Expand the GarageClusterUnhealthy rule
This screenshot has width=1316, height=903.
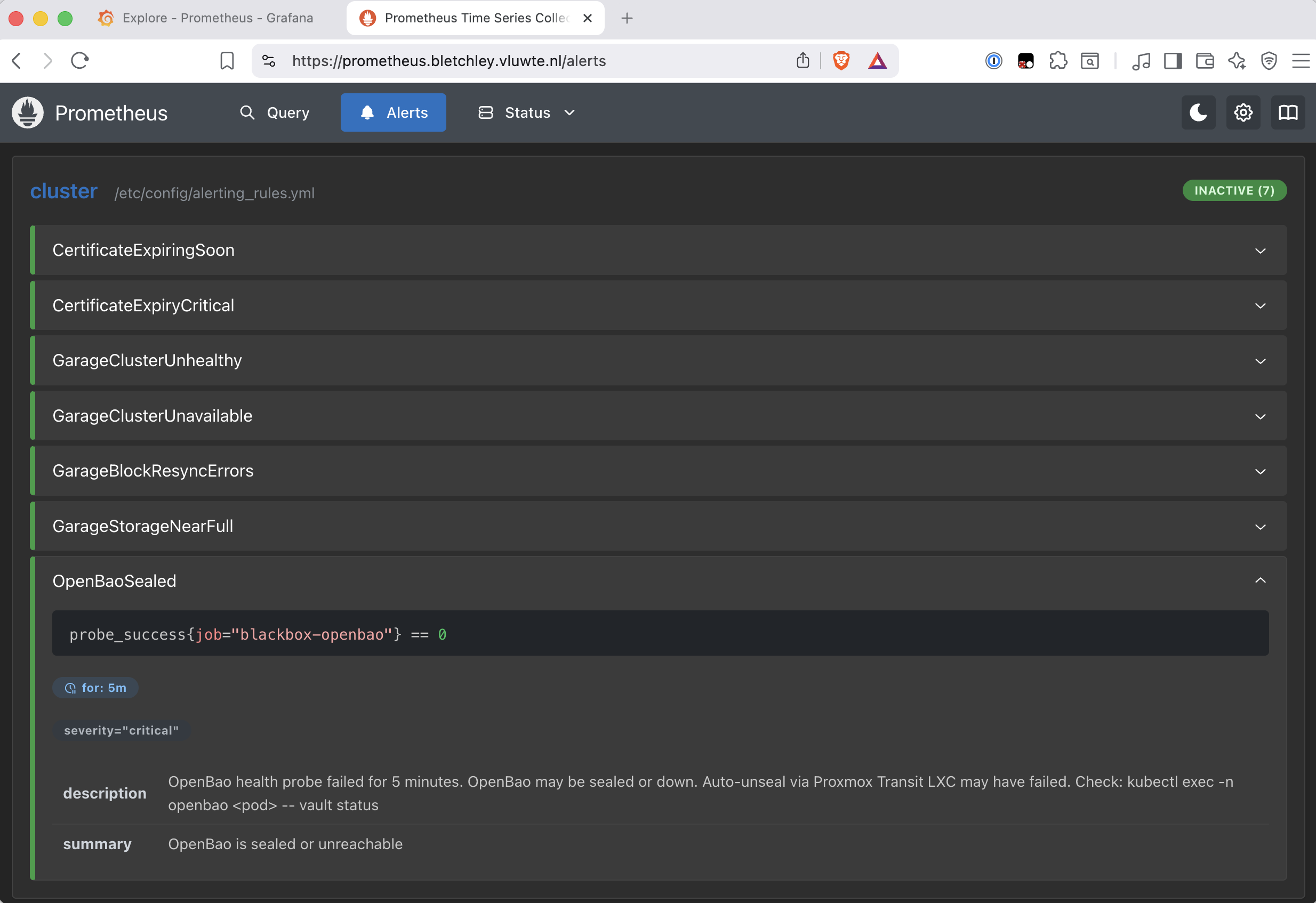point(658,361)
